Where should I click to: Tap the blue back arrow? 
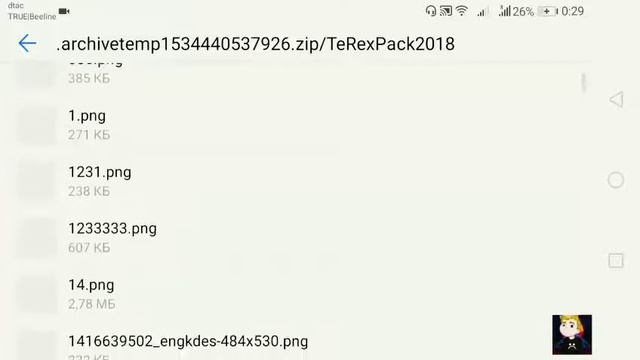click(27, 43)
